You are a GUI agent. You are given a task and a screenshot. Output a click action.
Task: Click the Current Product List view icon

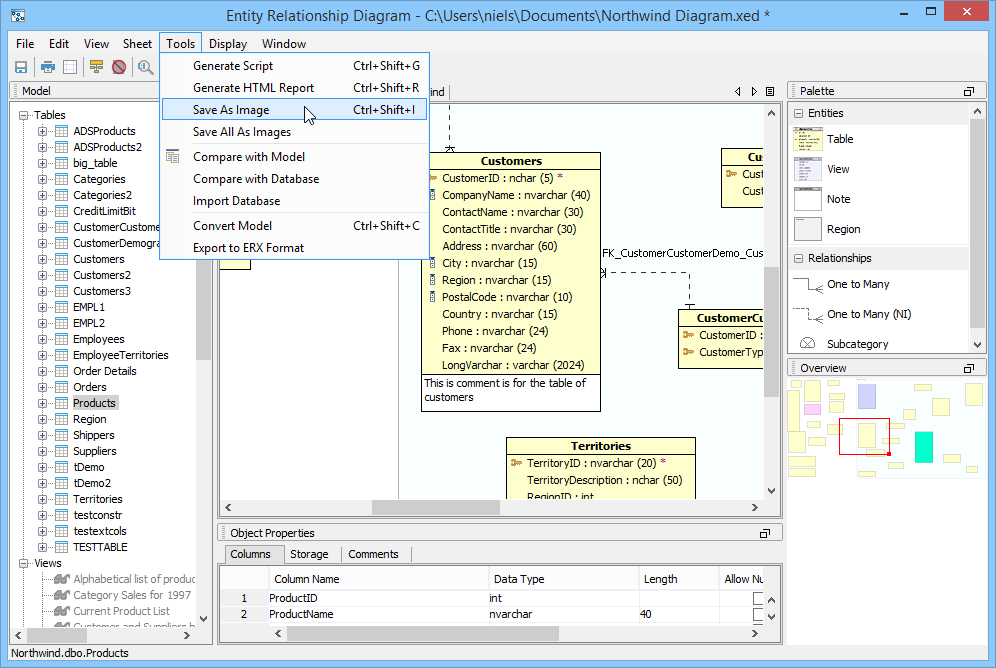tap(62, 611)
